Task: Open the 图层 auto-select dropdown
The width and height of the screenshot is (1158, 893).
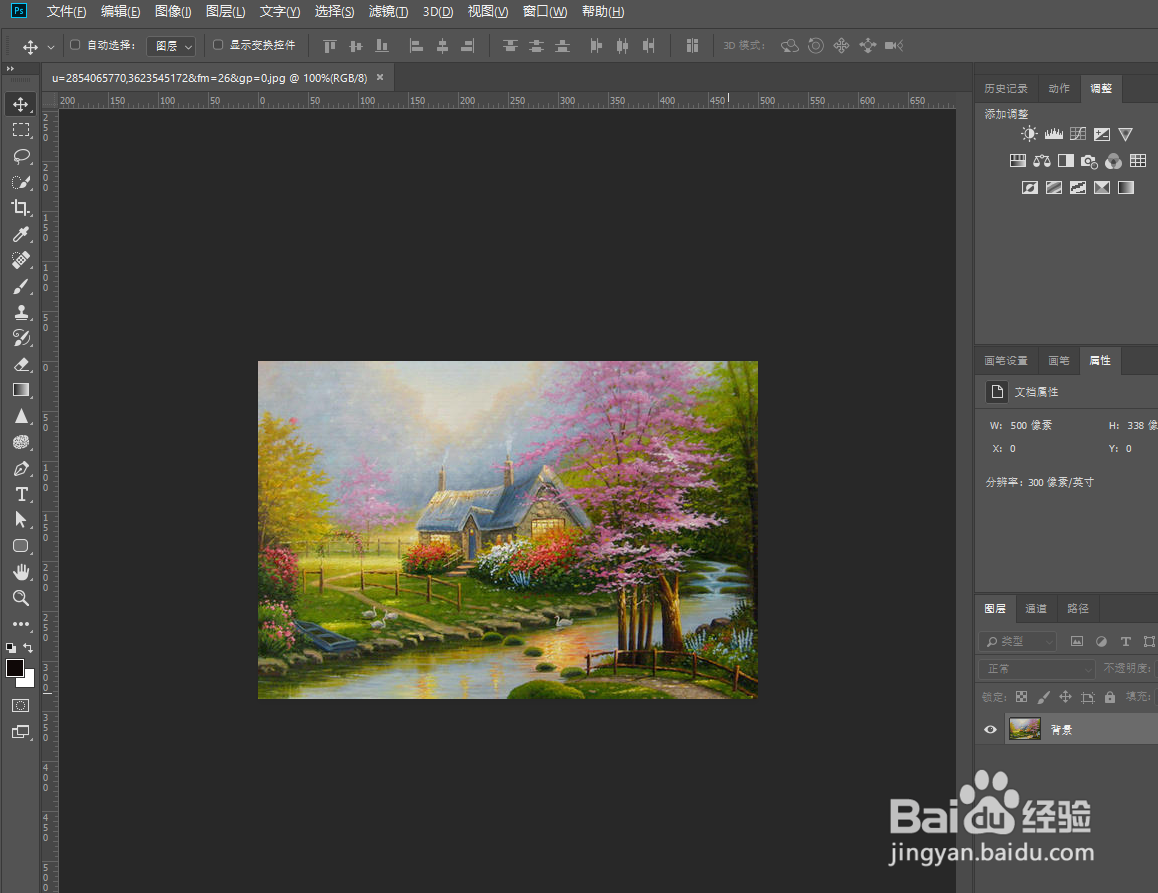Action: 171,46
